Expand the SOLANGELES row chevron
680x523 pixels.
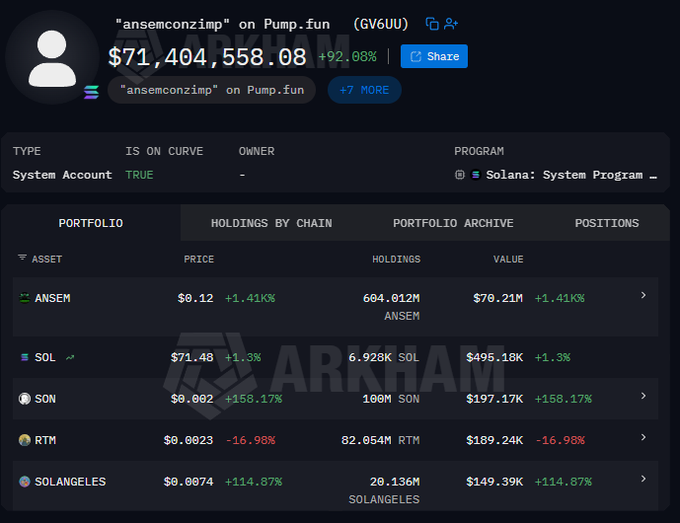[x=644, y=479]
